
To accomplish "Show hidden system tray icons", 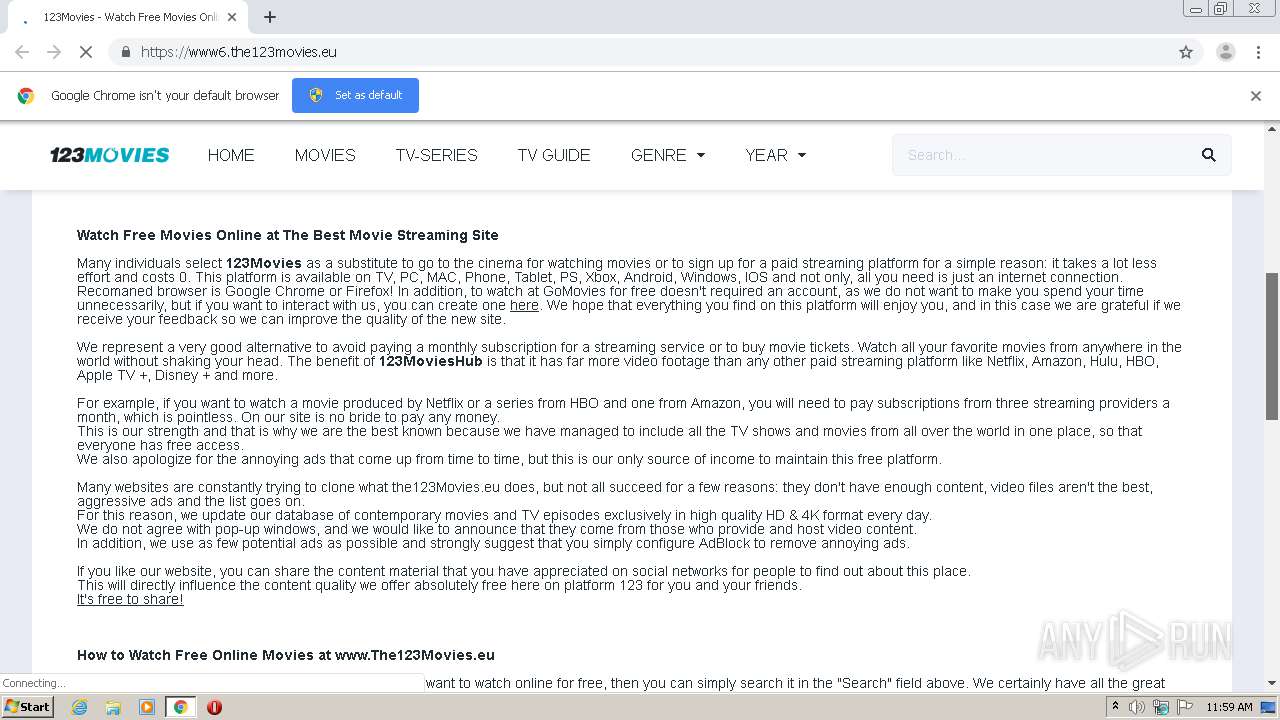I will click(1115, 707).
